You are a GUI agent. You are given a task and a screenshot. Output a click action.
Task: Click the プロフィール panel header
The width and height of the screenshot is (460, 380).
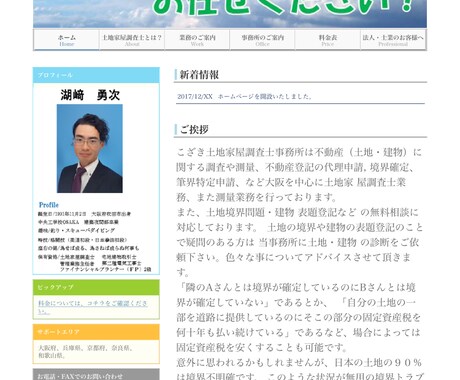[x=96, y=75]
